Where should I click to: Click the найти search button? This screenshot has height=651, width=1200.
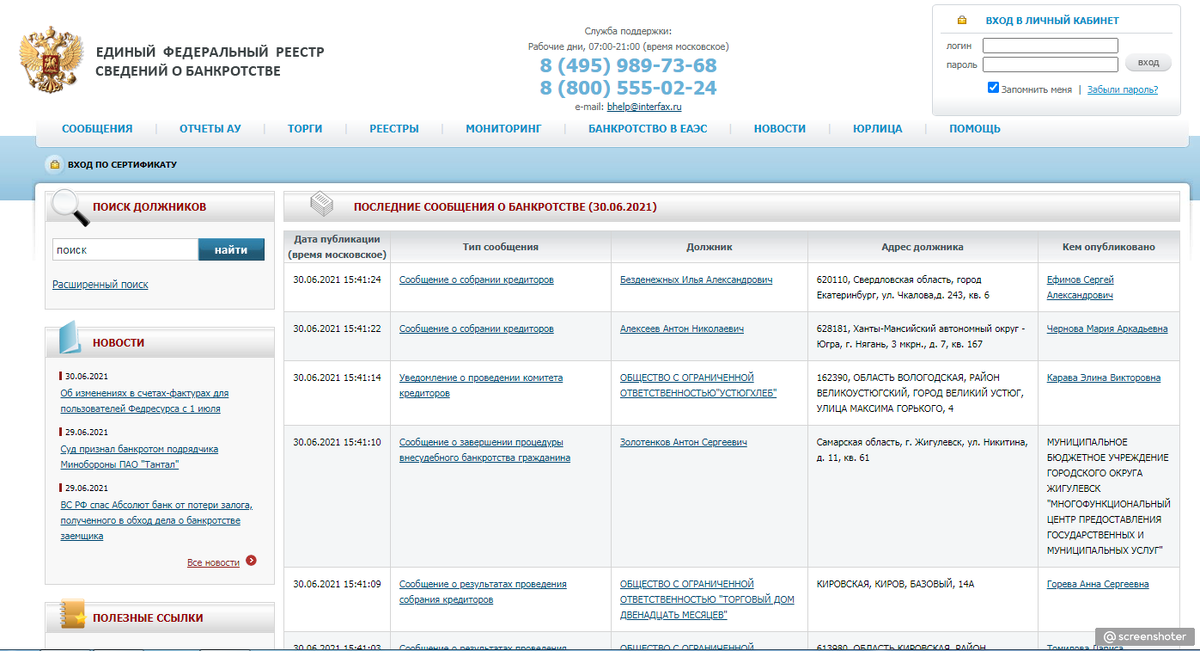(231, 250)
